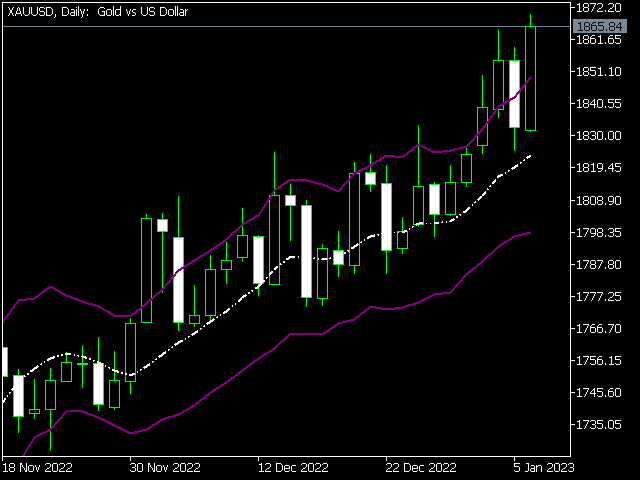Click the 22 Dec 2022 date label
The width and height of the screenshot is (640, 480).
421,467
